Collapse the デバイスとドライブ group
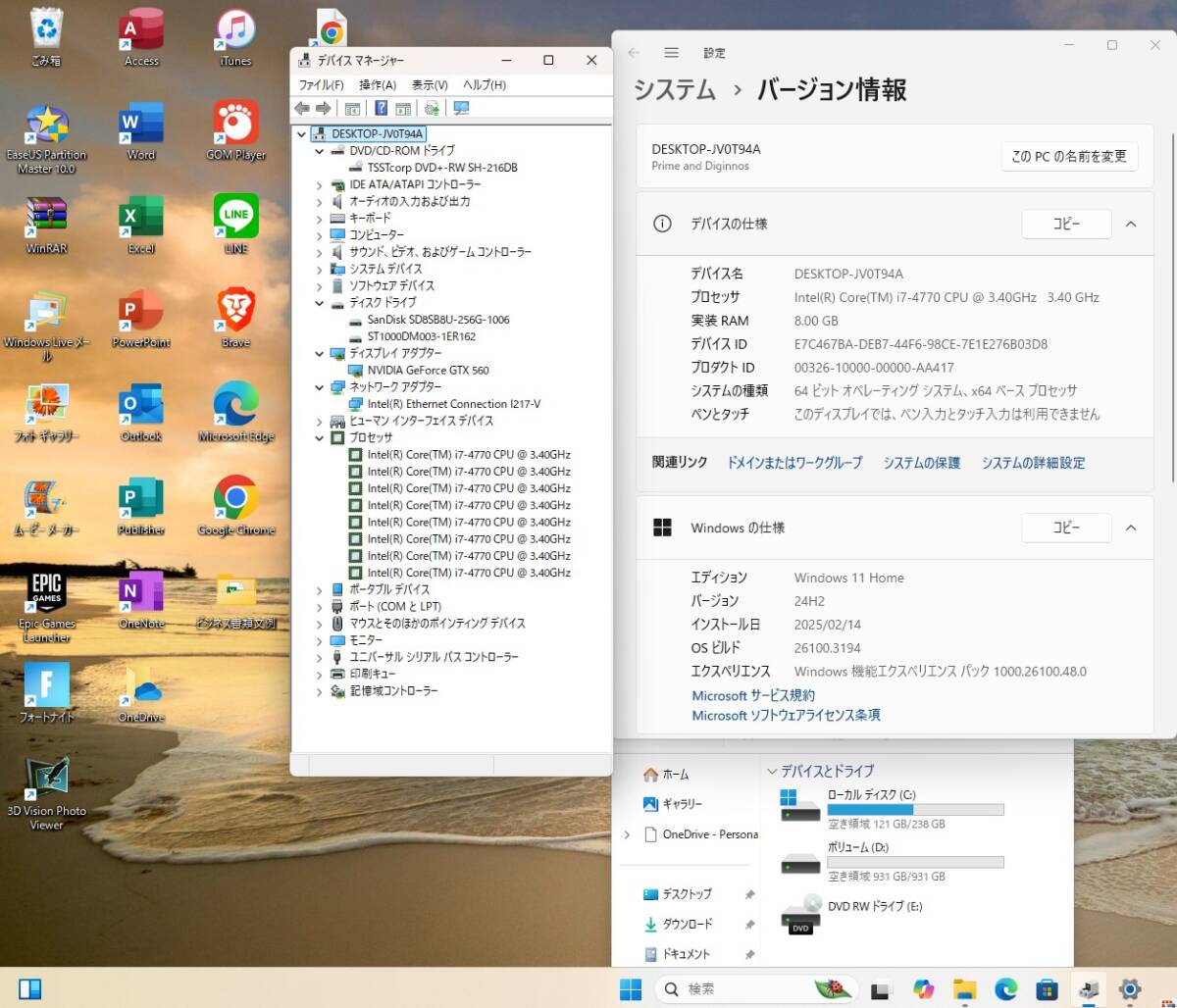1177x1008 pixels. point(773,772)
